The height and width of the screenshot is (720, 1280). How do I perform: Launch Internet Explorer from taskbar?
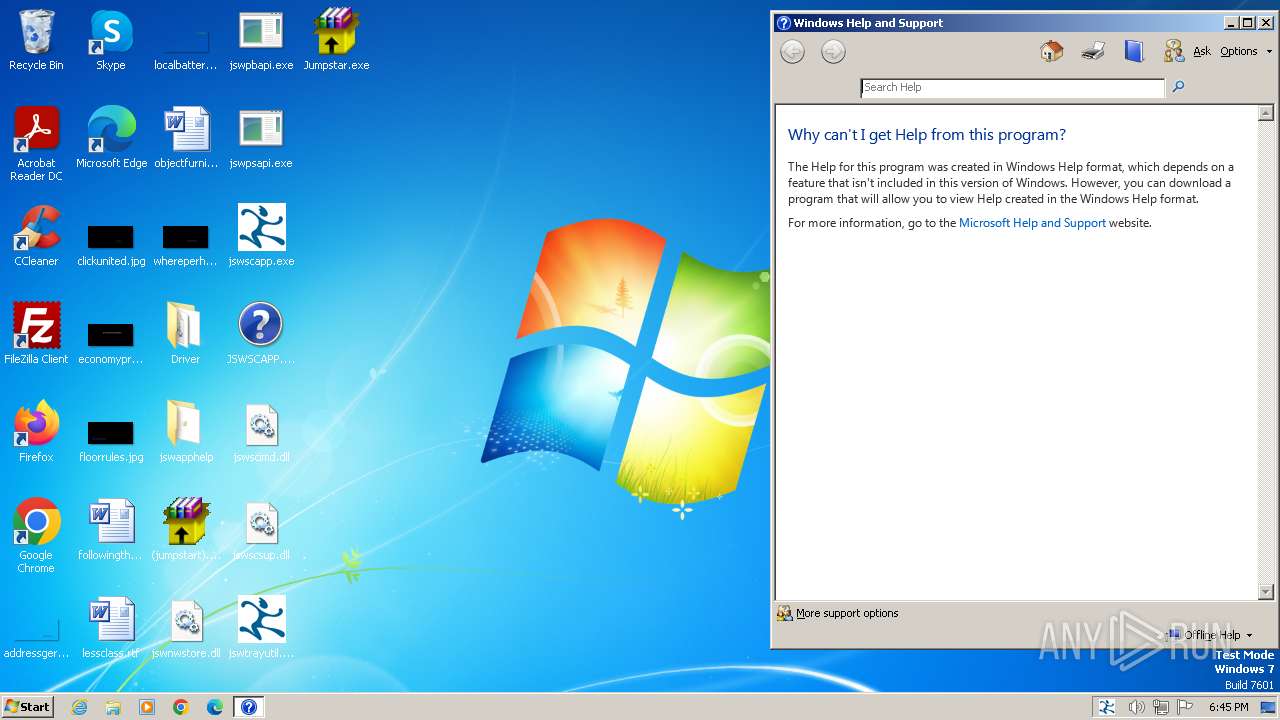(x=79, y=707)
